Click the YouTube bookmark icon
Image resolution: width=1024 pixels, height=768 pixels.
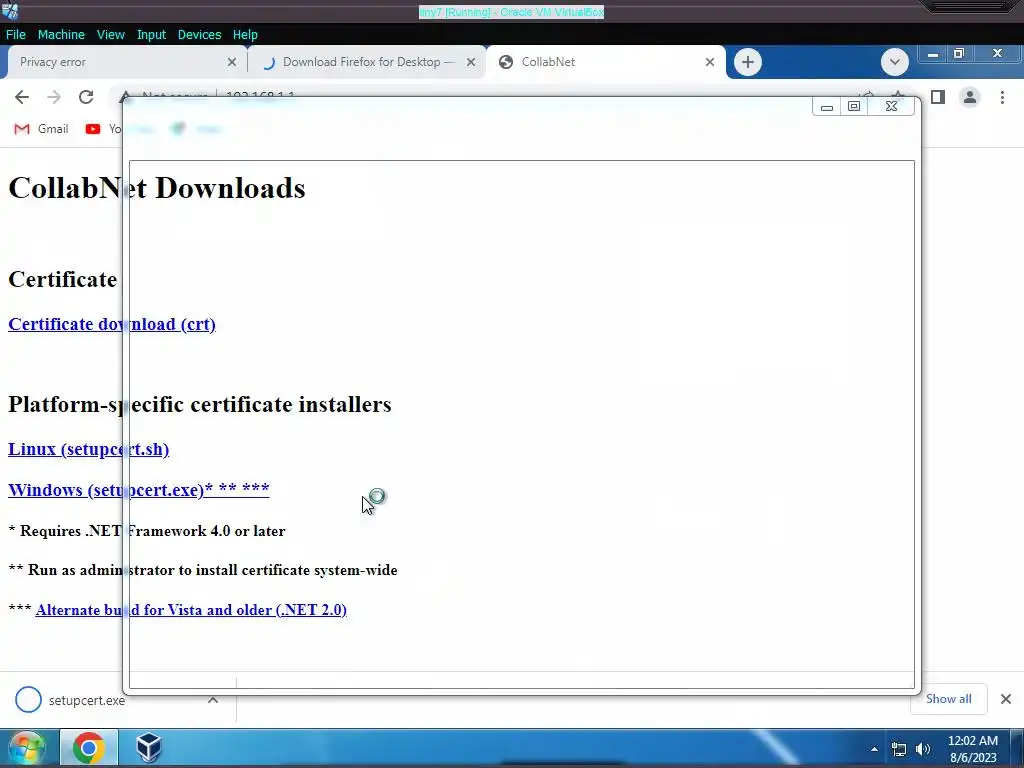[93, 129]
